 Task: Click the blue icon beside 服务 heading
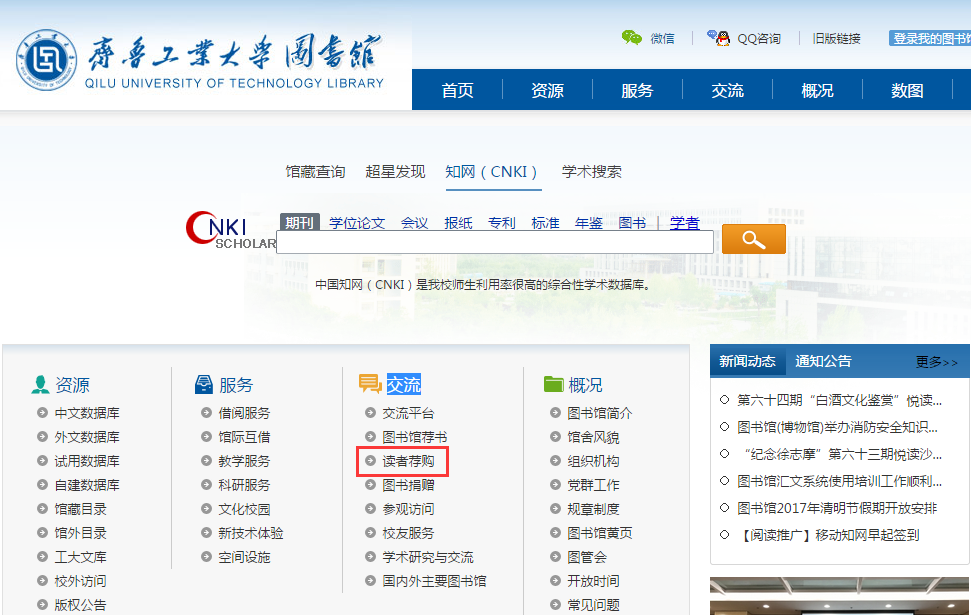tap(204, 385)
